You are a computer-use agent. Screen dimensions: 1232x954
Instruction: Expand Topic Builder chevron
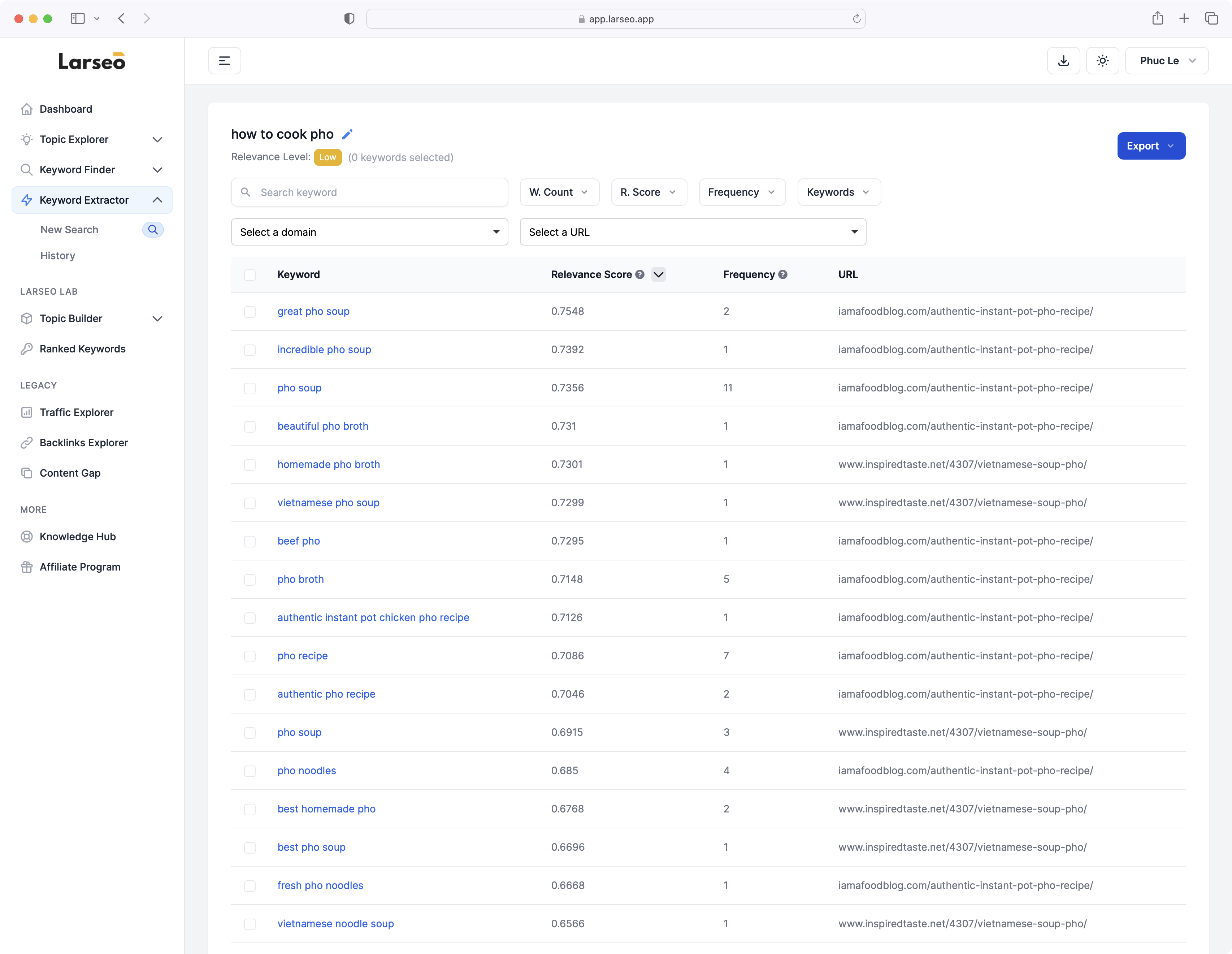pos(157,319)
